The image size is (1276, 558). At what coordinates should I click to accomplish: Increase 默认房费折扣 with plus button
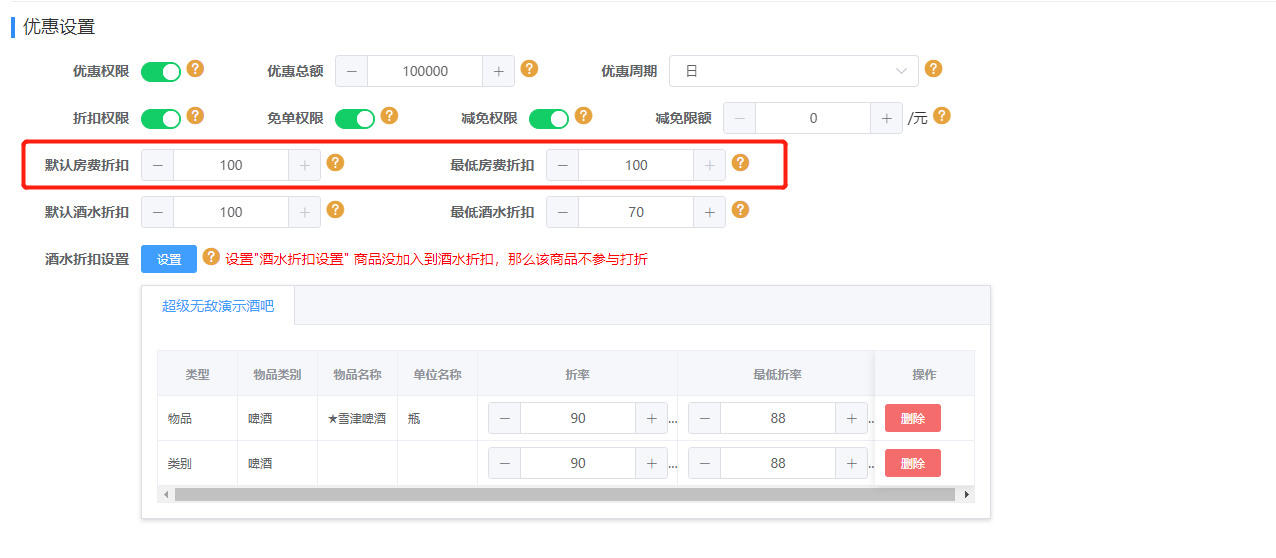point(304,165)
